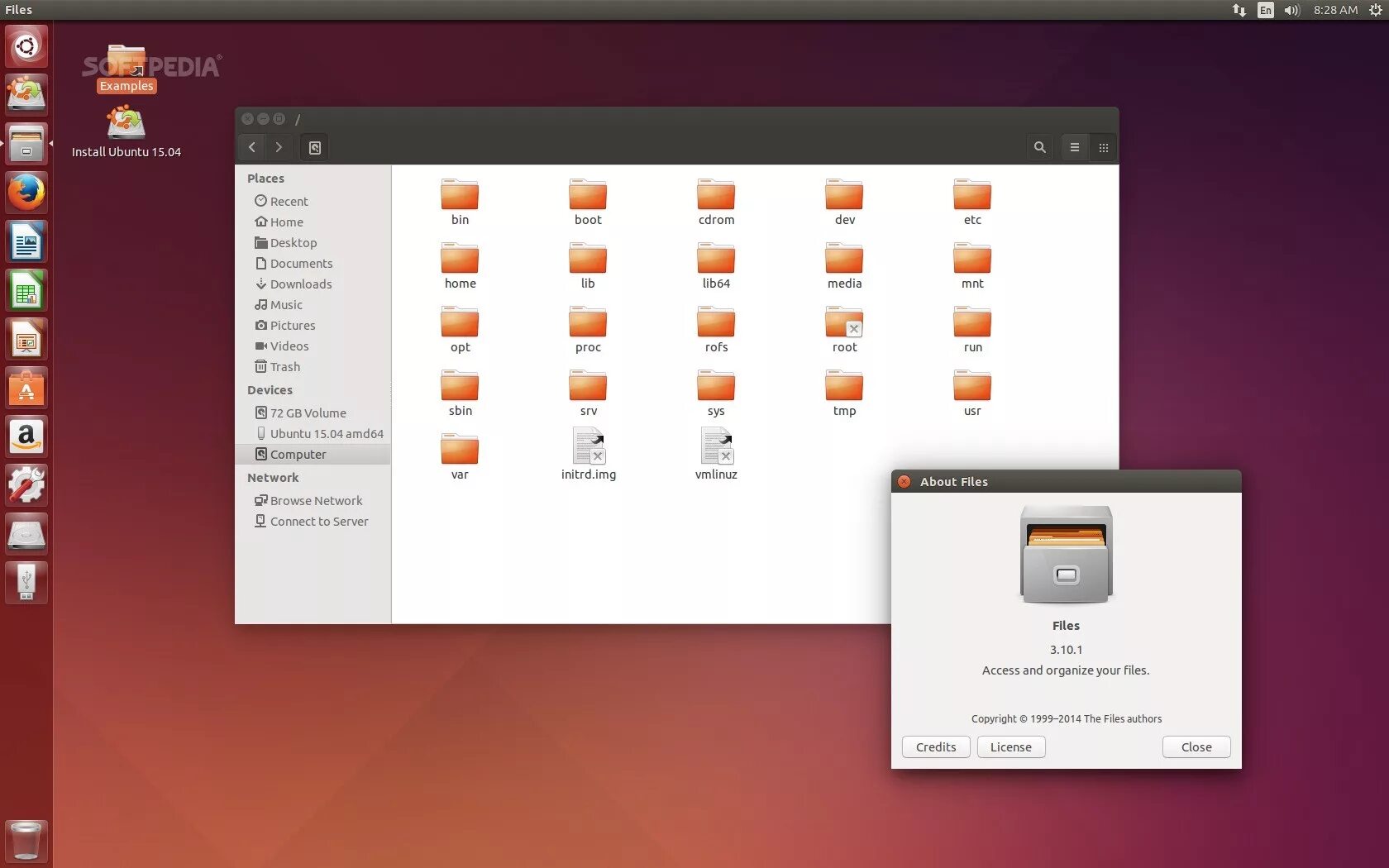This screenshot has height=868, width=1389.
Task: Click Connect to Server
Action: [x=313, y=521]
